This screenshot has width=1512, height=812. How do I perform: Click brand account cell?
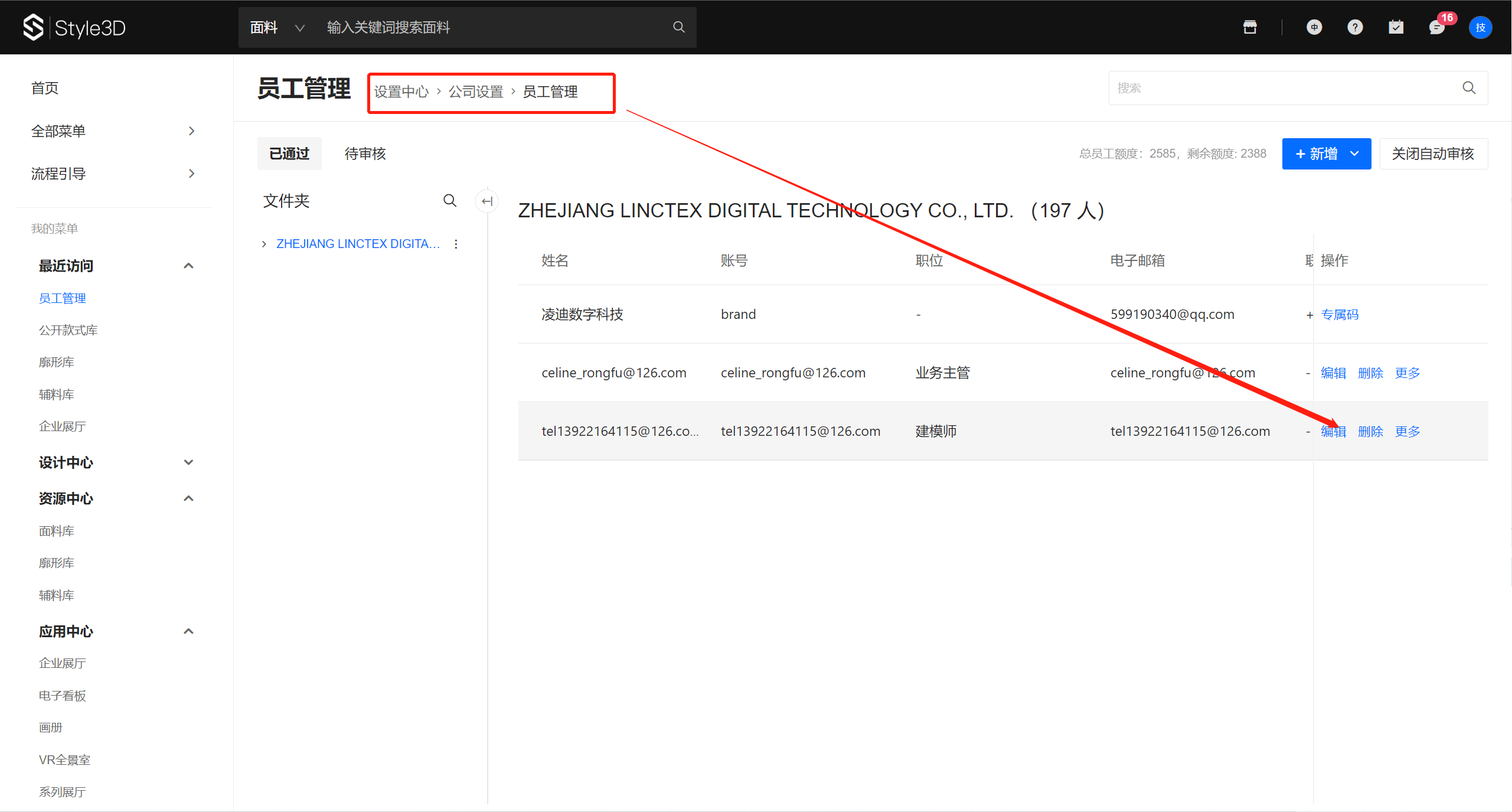[738, 314]
